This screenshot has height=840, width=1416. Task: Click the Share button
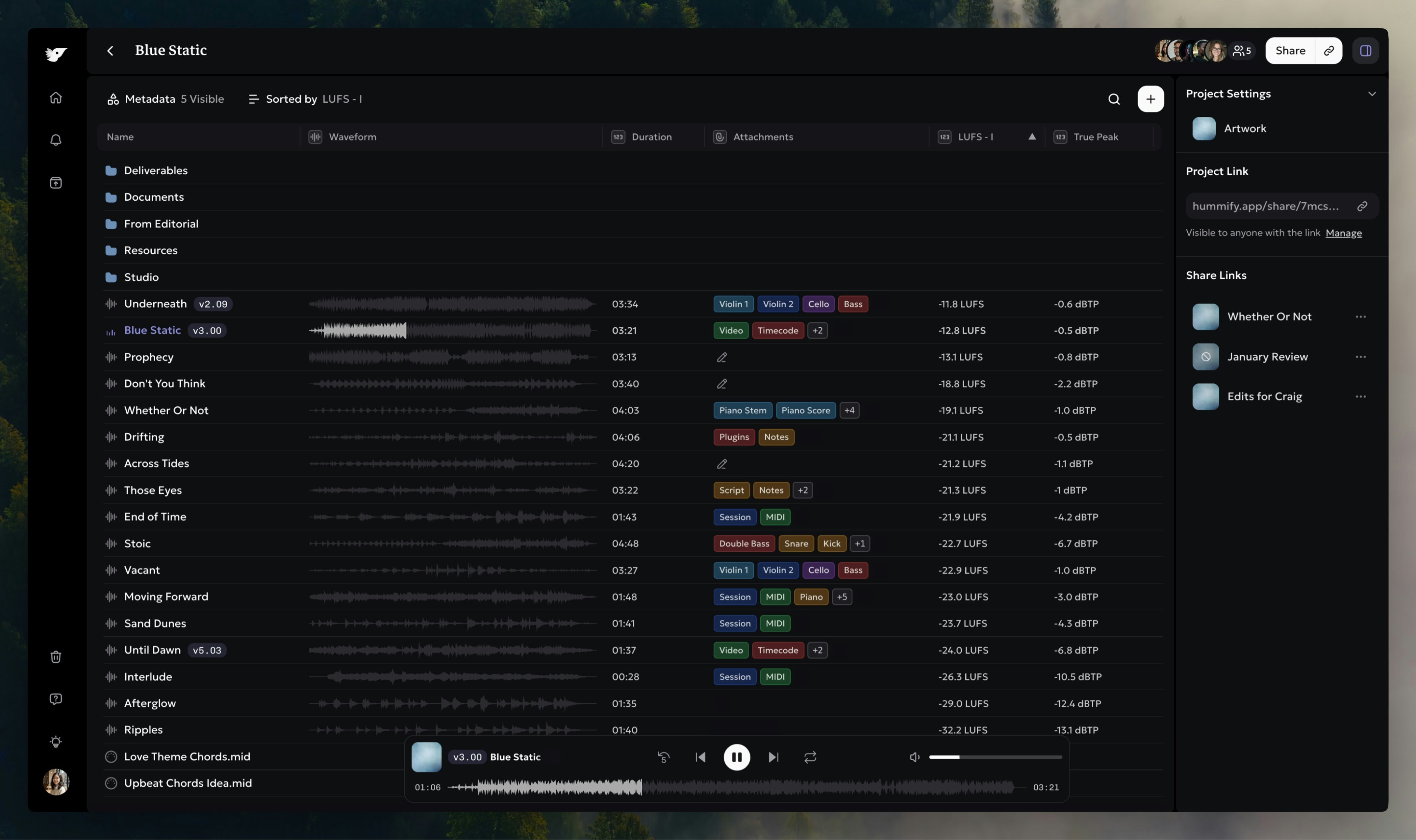click(x=1290, y=51)
